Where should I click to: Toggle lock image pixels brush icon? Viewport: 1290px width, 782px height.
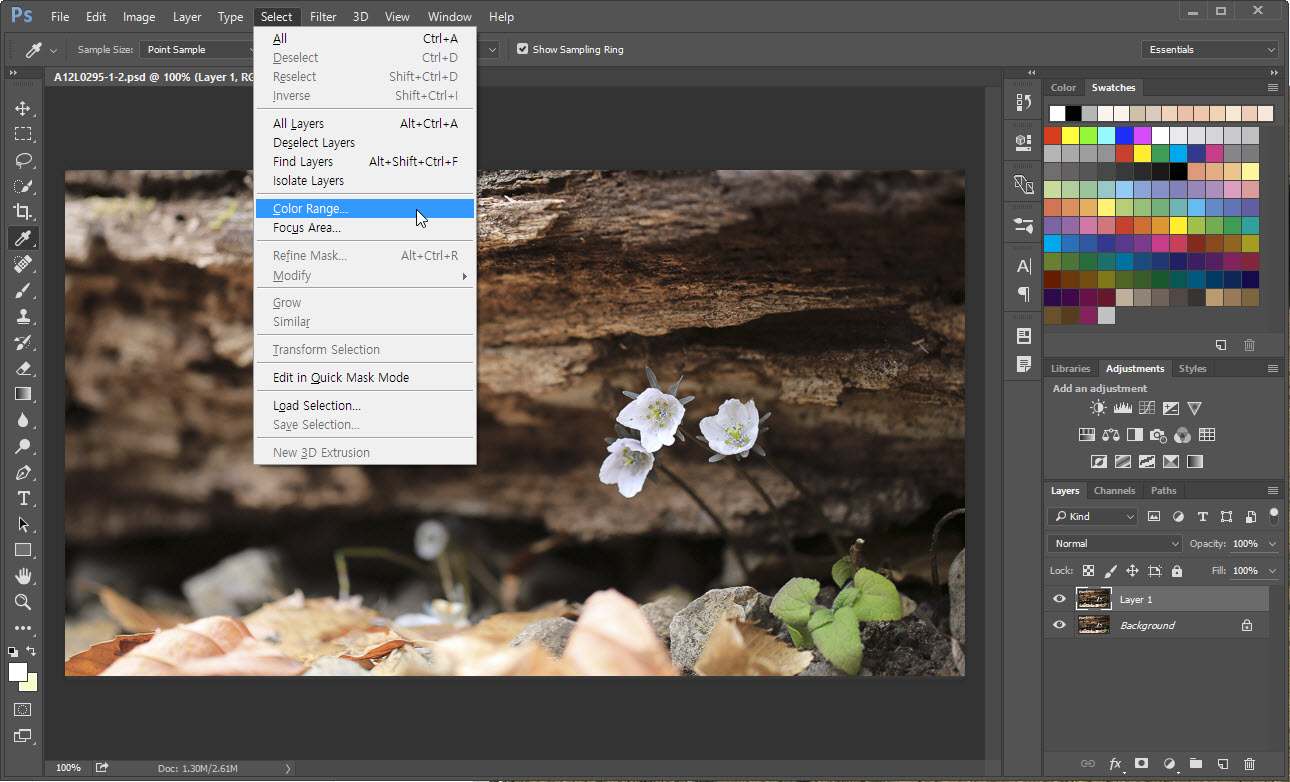[x=1110, y=571]
